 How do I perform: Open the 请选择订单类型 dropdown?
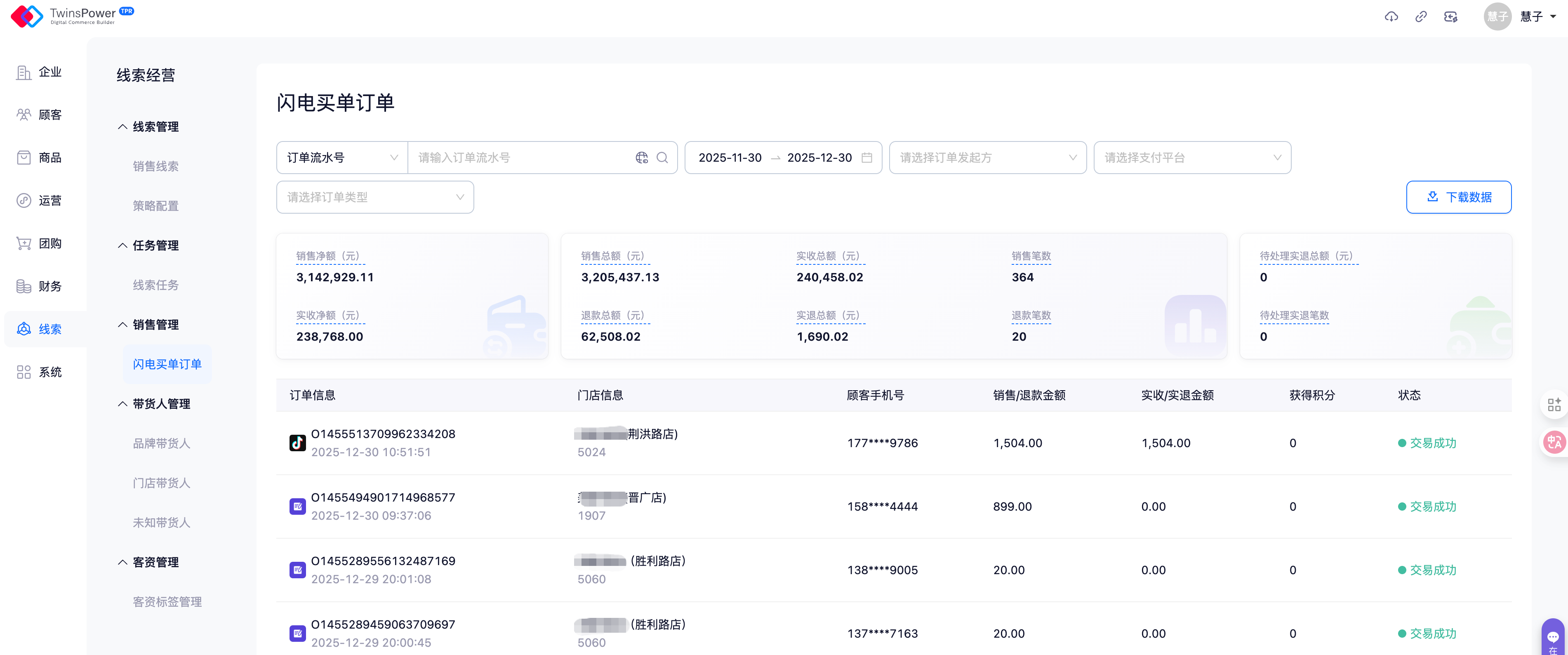tap(374, 197)
